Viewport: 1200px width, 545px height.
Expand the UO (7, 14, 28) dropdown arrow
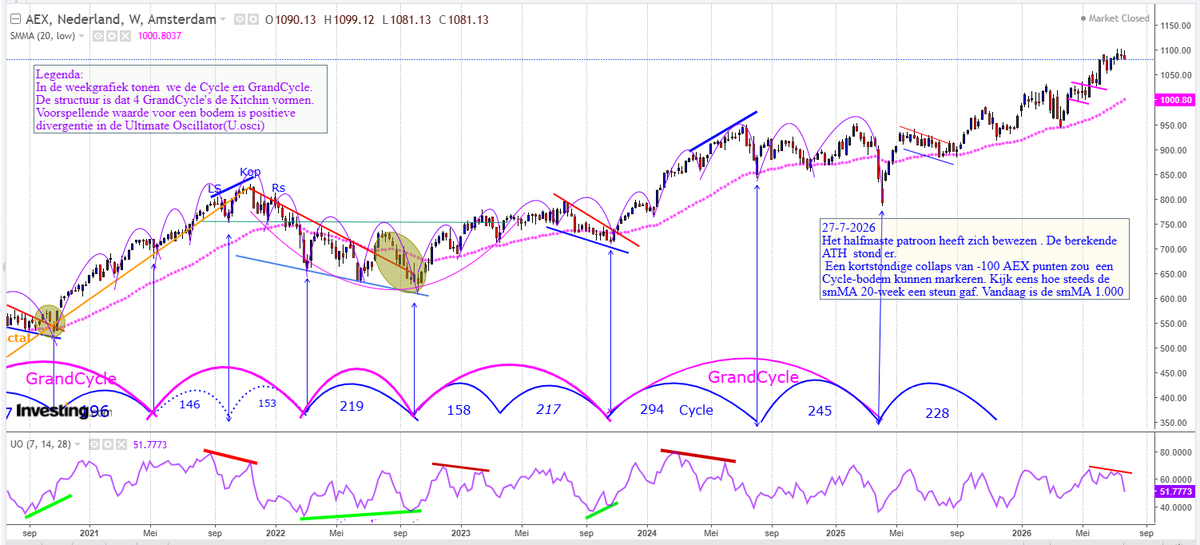[x=77, y=444]
